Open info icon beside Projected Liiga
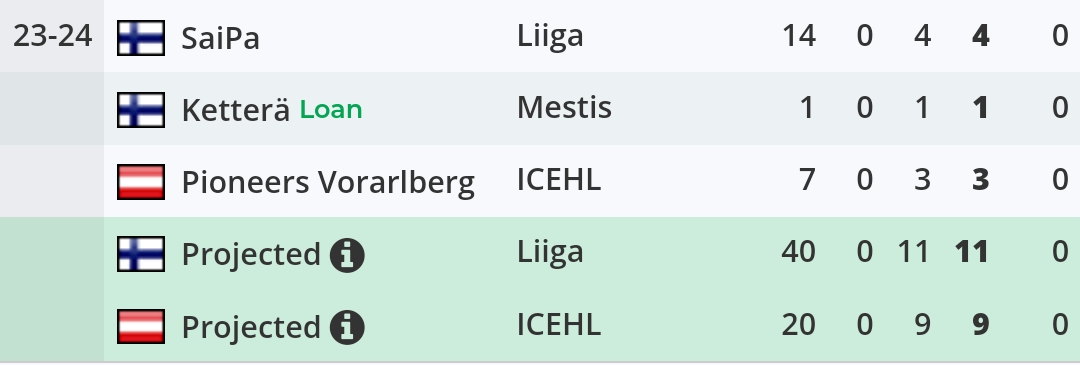The image size is (1080, 365). click(x=347, y=256)
